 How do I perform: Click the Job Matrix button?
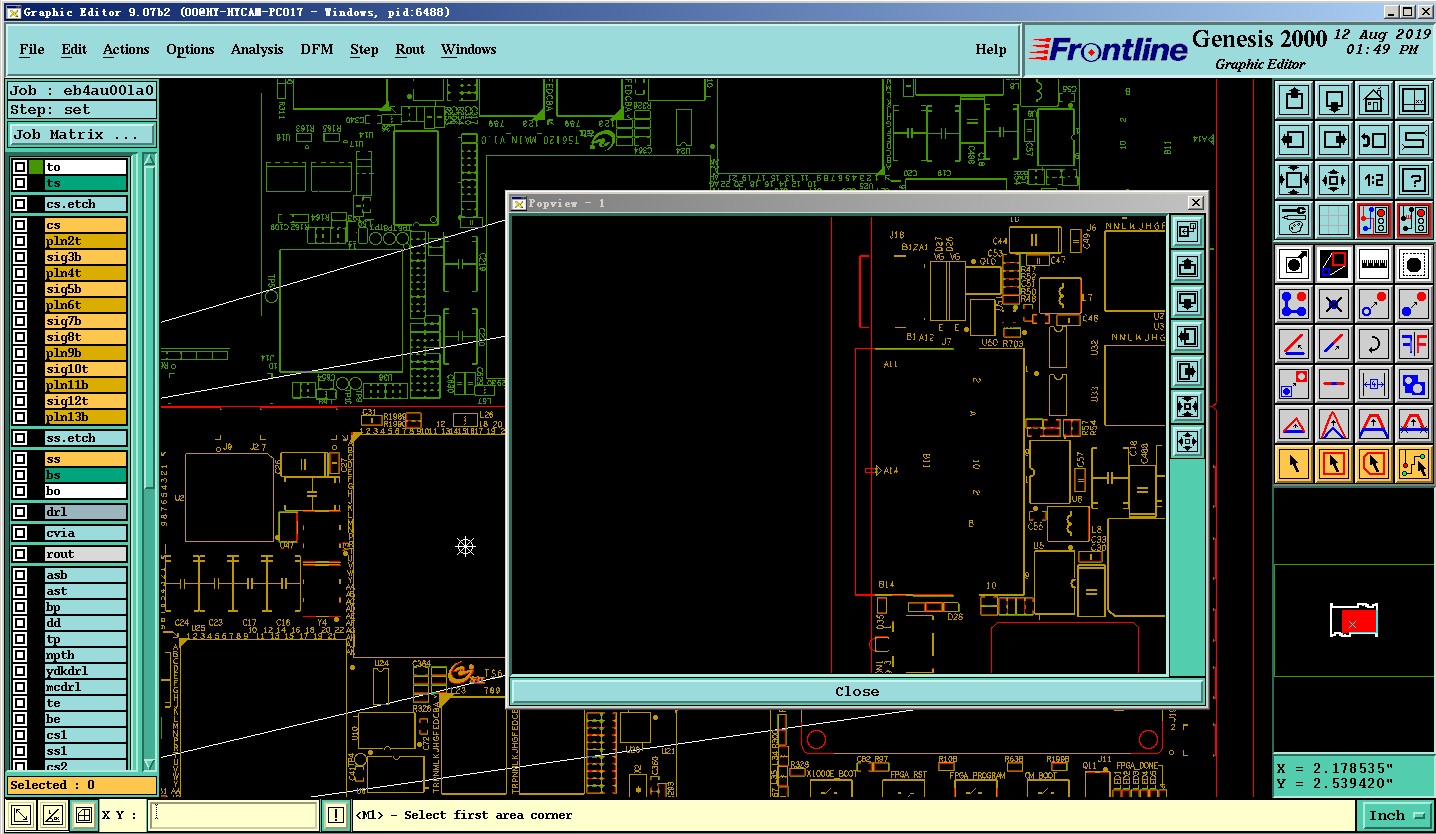click(x=81, y=134)
